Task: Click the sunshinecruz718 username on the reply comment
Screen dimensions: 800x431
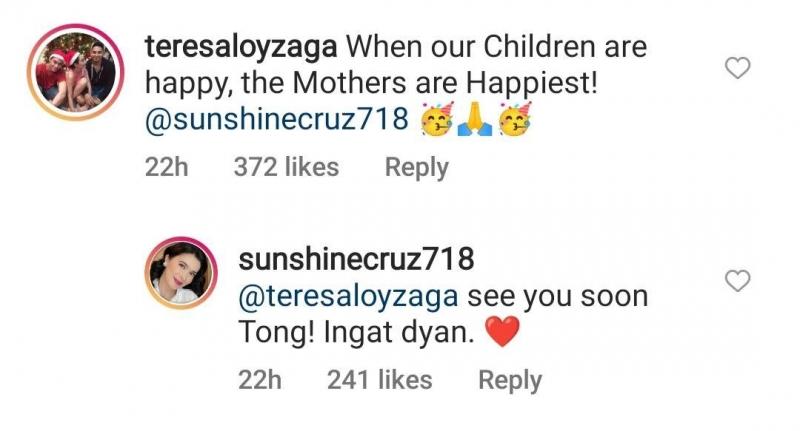Action: 356,259
